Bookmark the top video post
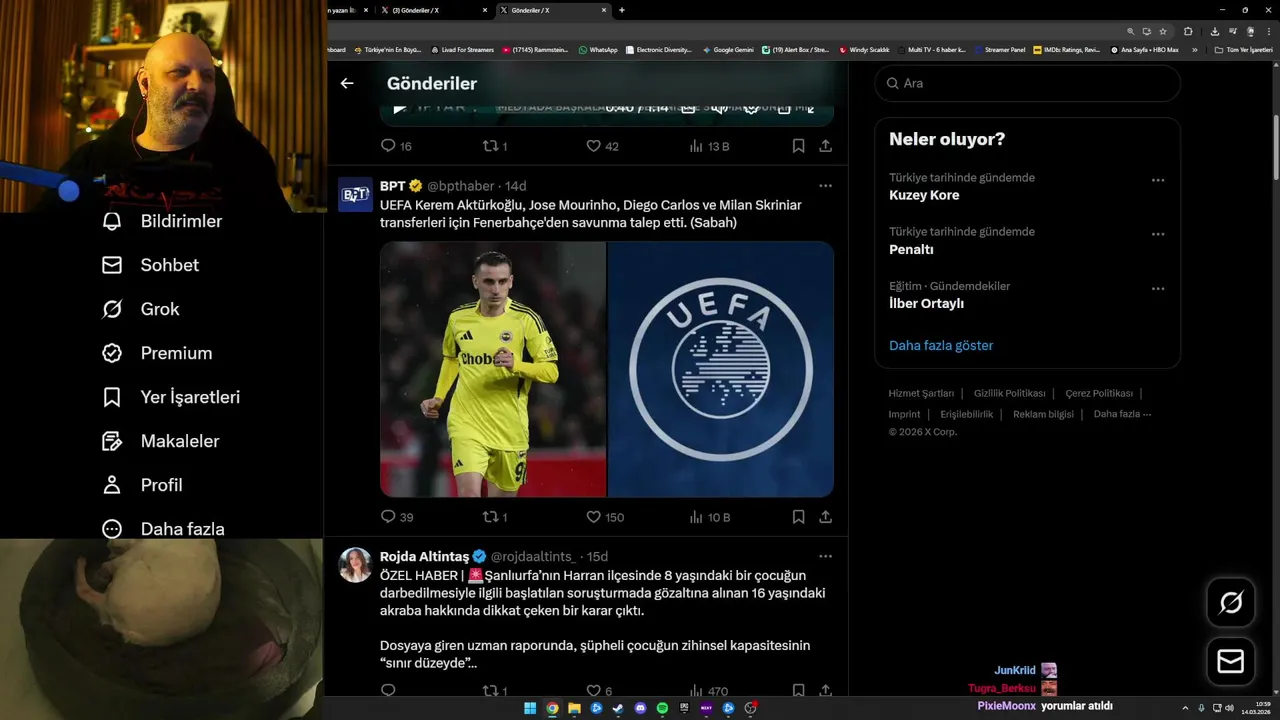The height and width of the screenshot is (720, 1280). click(798, 146)
